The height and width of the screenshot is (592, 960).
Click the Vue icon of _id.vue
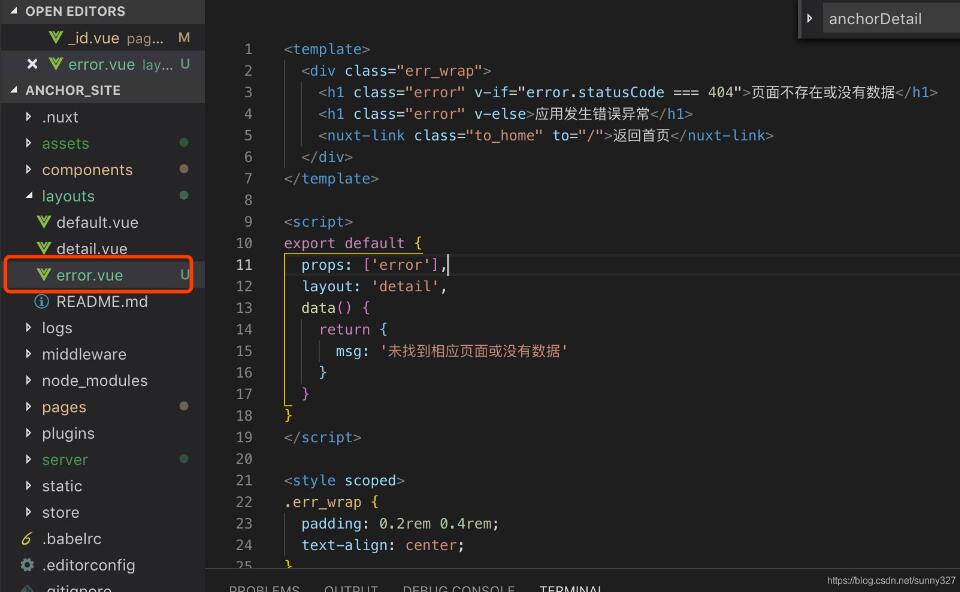tap(56, 37)
